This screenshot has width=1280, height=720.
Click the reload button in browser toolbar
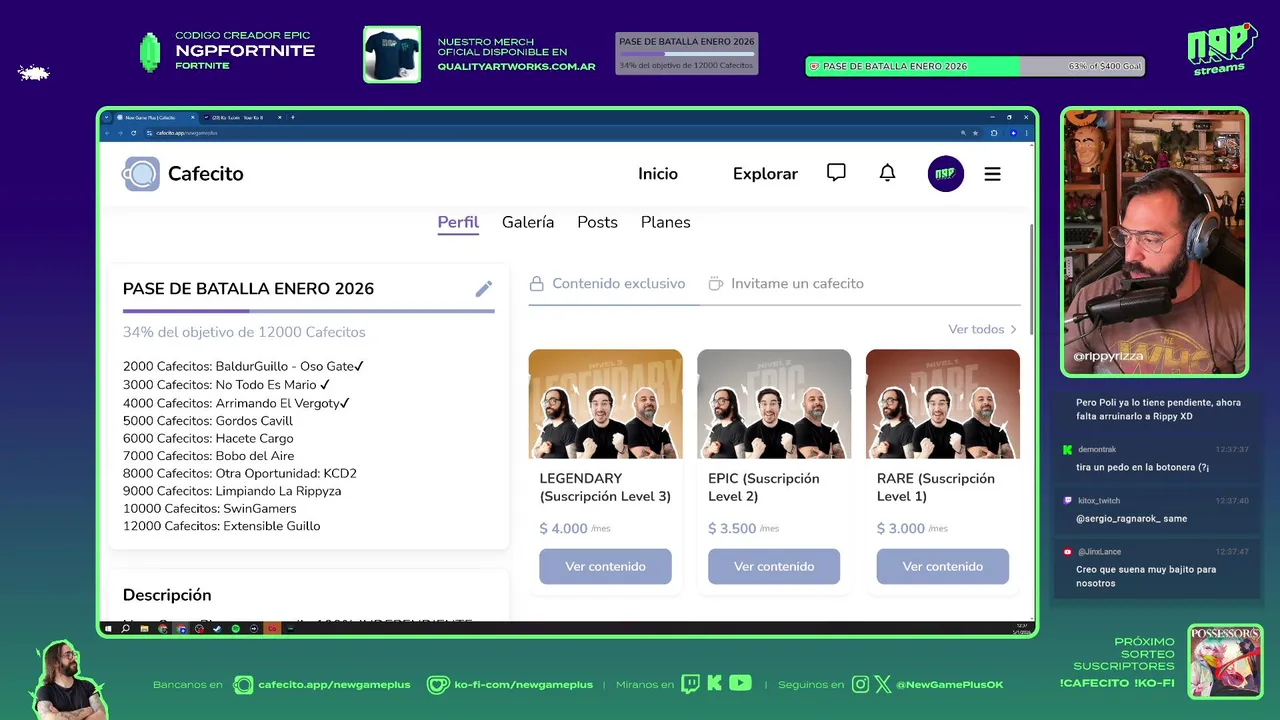135,133
